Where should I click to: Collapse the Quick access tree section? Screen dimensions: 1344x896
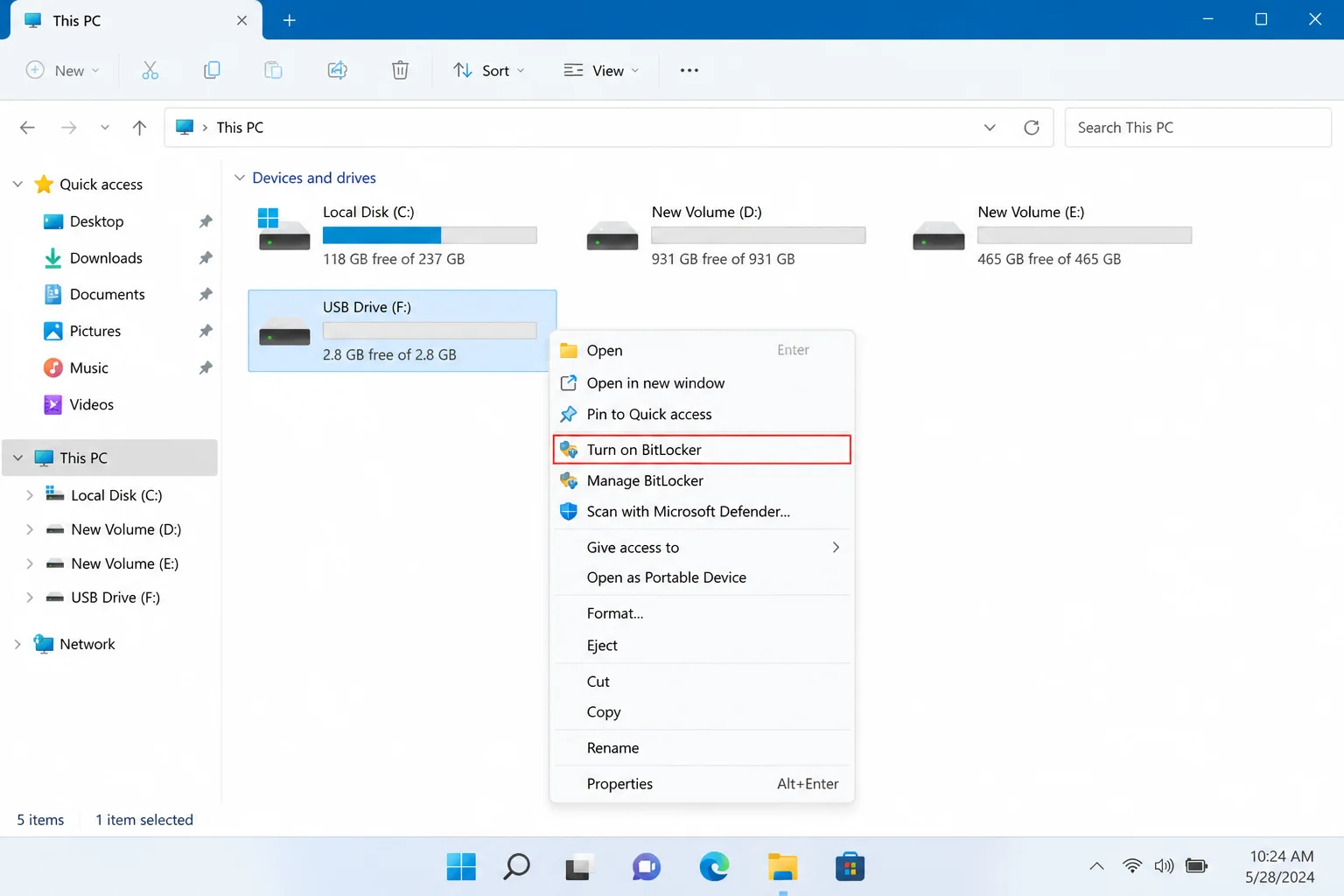[x=17, y=185]
